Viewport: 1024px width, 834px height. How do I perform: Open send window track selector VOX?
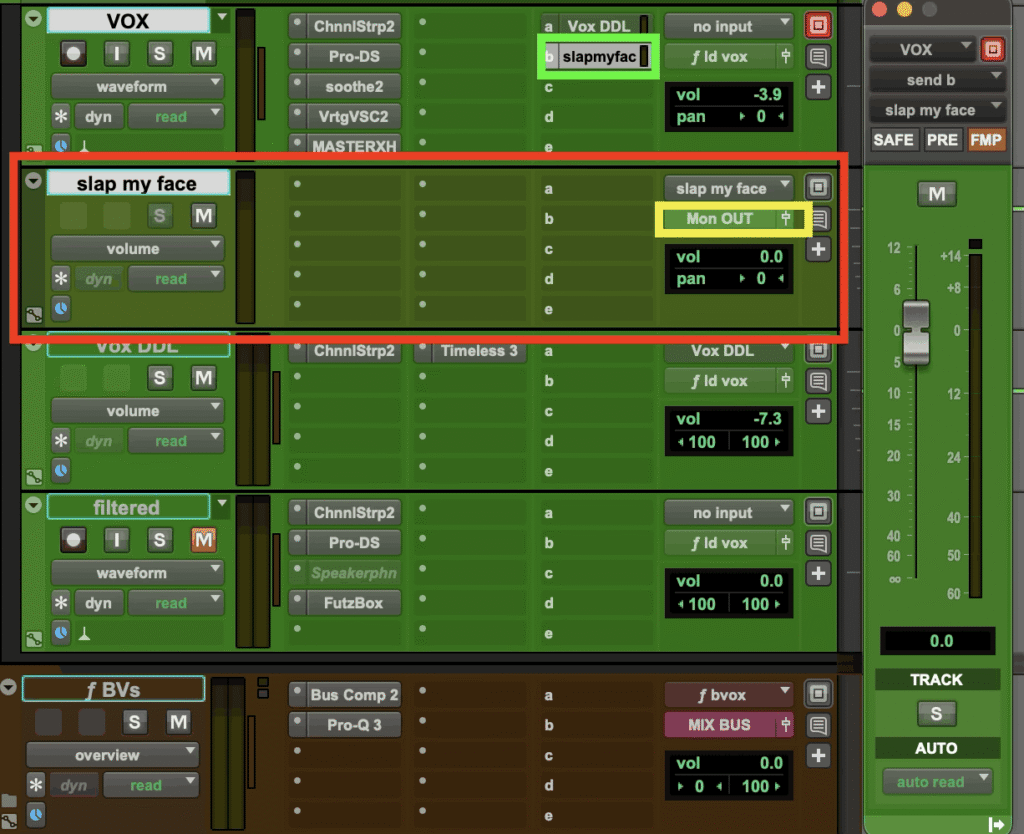click(922, 50)
